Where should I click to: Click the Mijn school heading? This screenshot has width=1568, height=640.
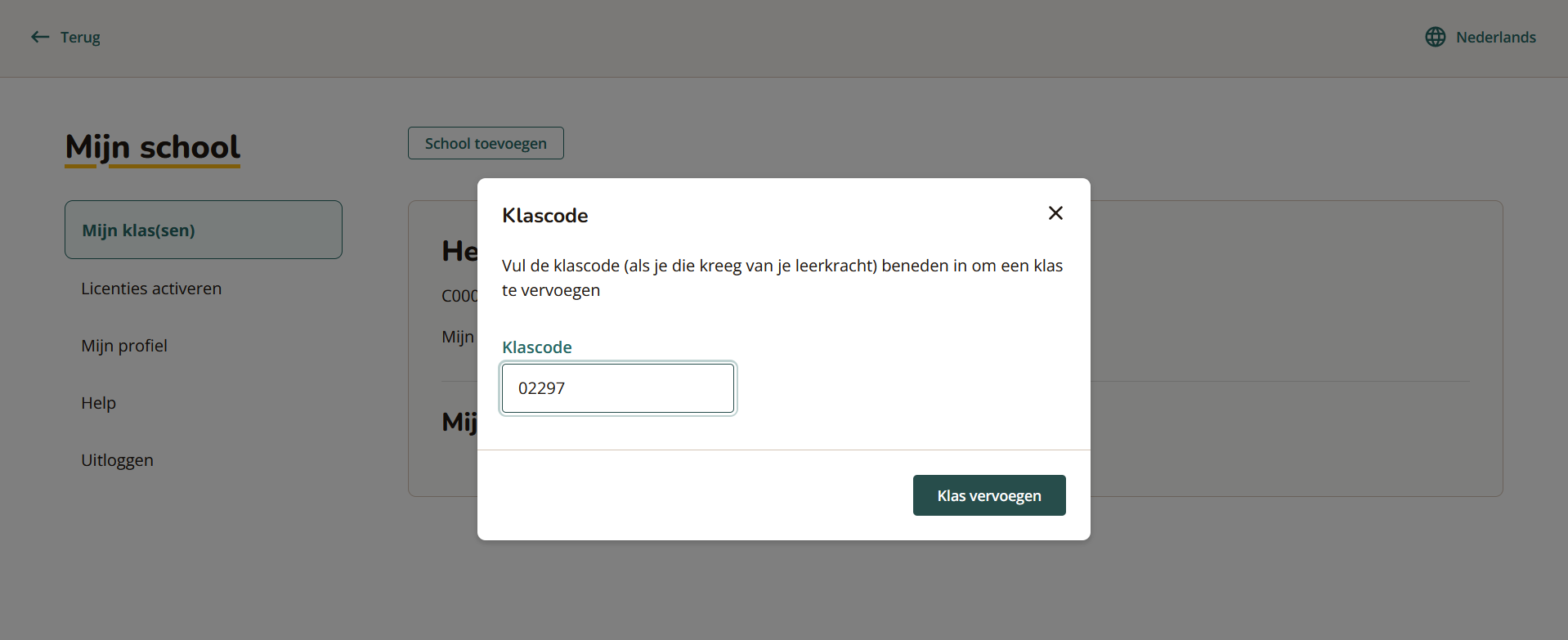pos(151,148)
